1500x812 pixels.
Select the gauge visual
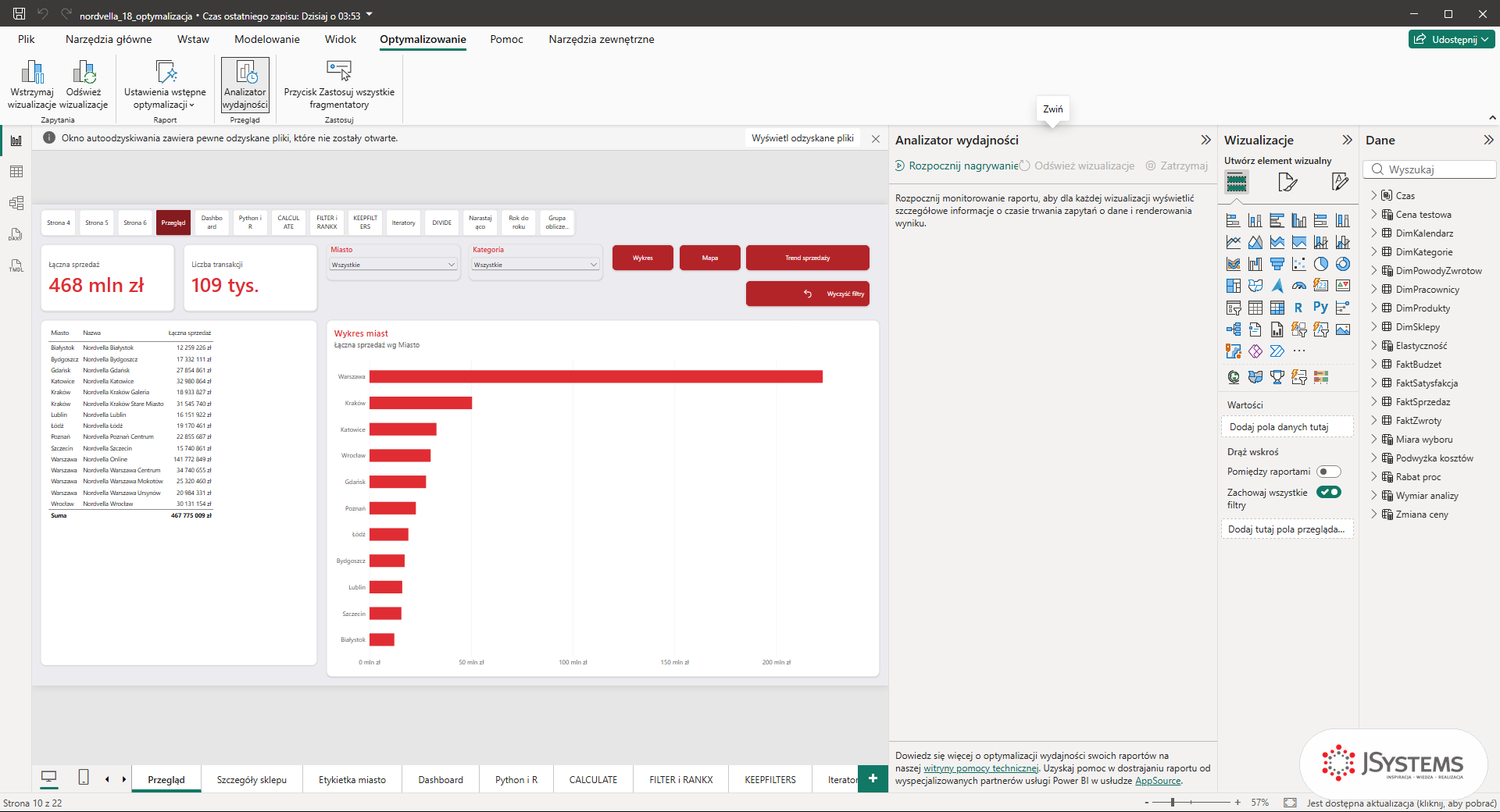[1298, 286]
